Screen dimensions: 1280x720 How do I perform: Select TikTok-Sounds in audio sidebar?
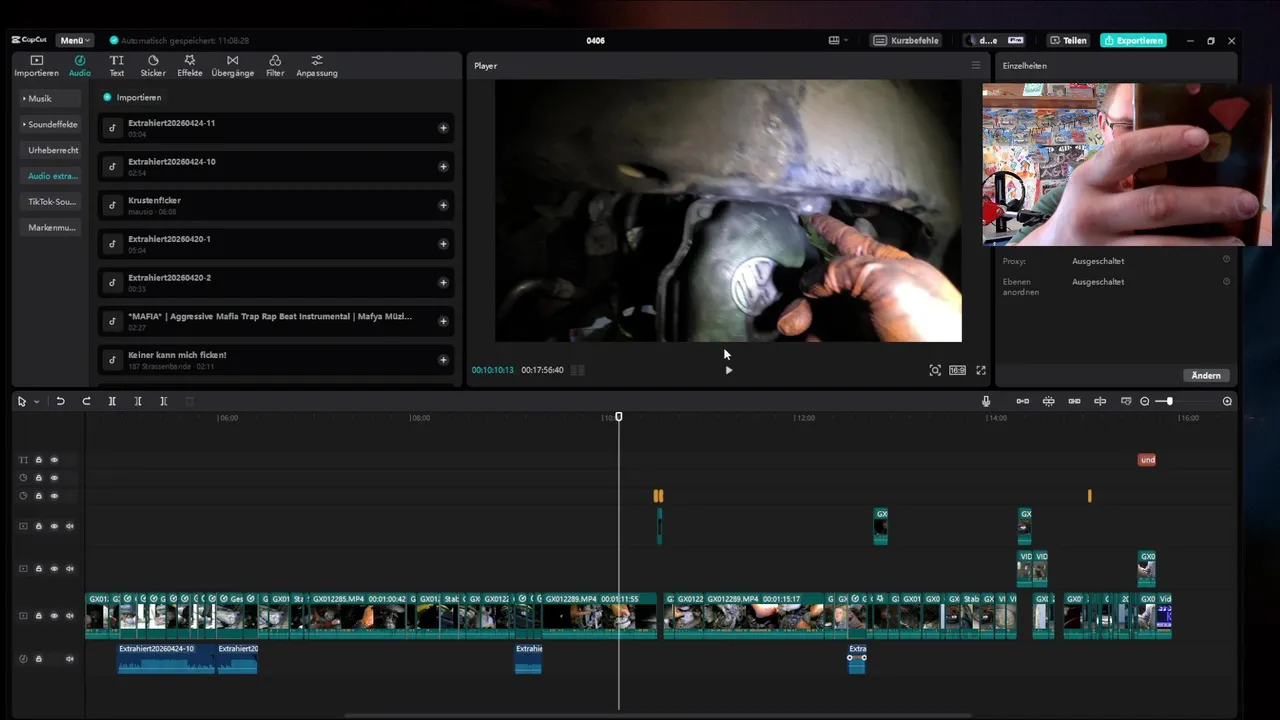point(49,201)
